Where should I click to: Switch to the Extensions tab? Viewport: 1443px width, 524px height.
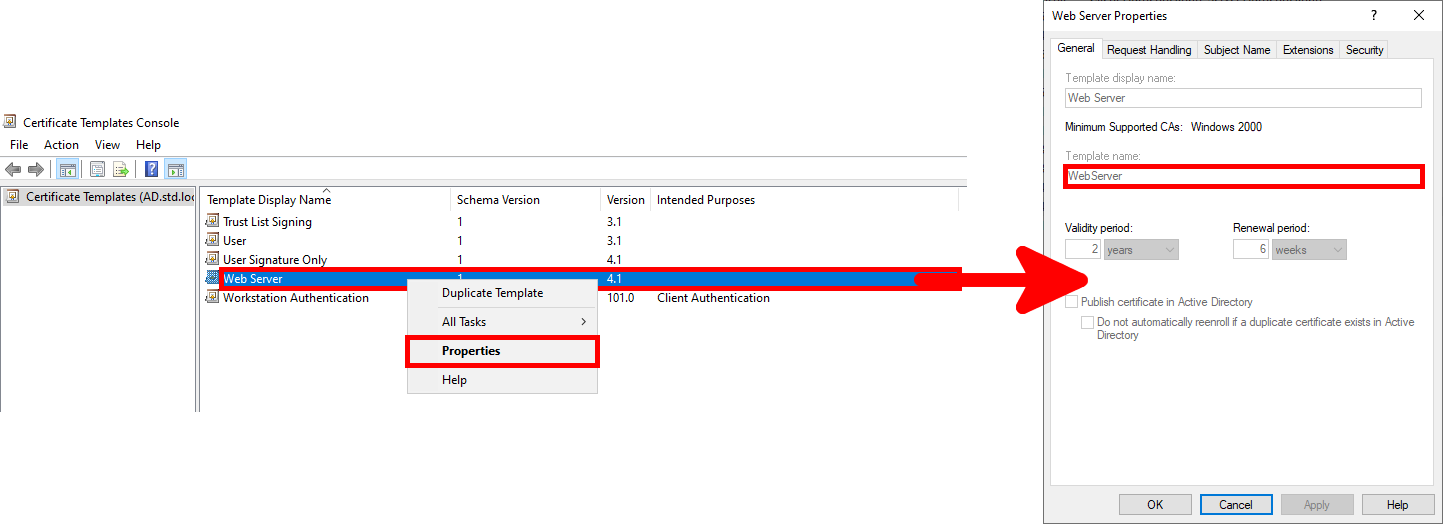[x=1308, y=50]
